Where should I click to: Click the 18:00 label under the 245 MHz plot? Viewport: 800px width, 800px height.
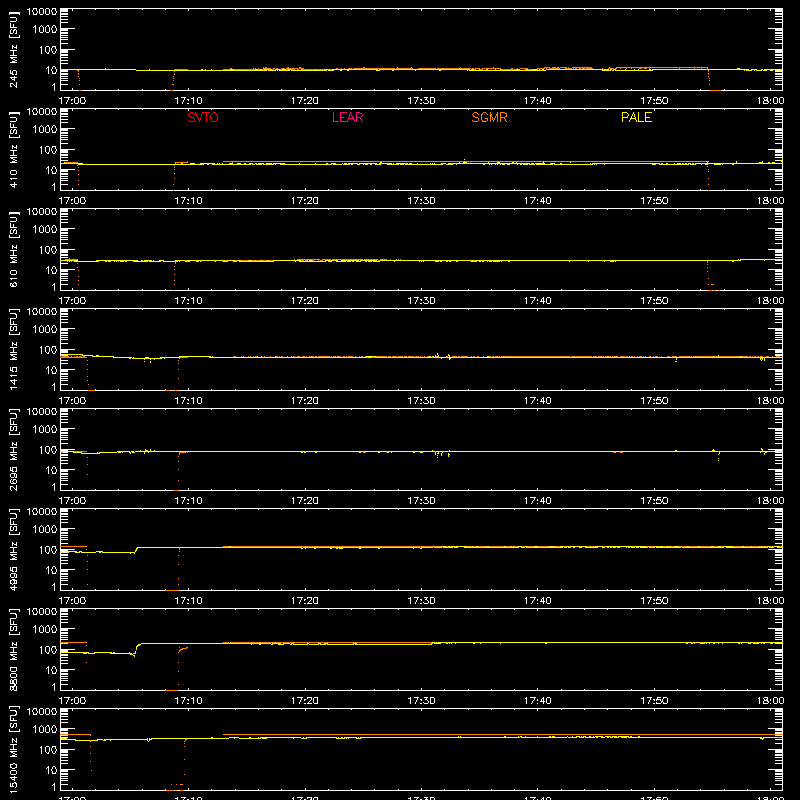[770, 101]
